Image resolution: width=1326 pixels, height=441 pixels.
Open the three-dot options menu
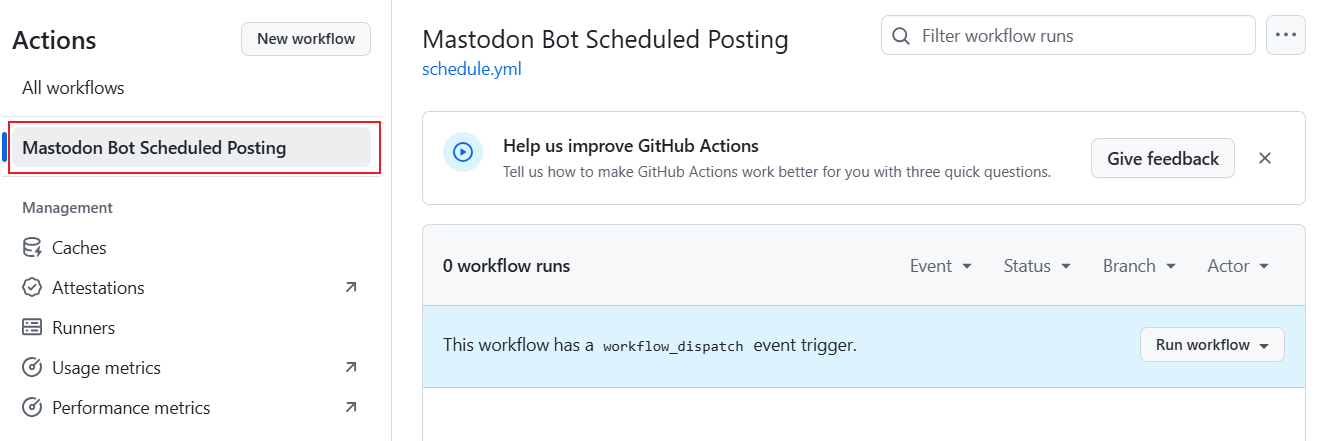click(x=1286, y=35)
